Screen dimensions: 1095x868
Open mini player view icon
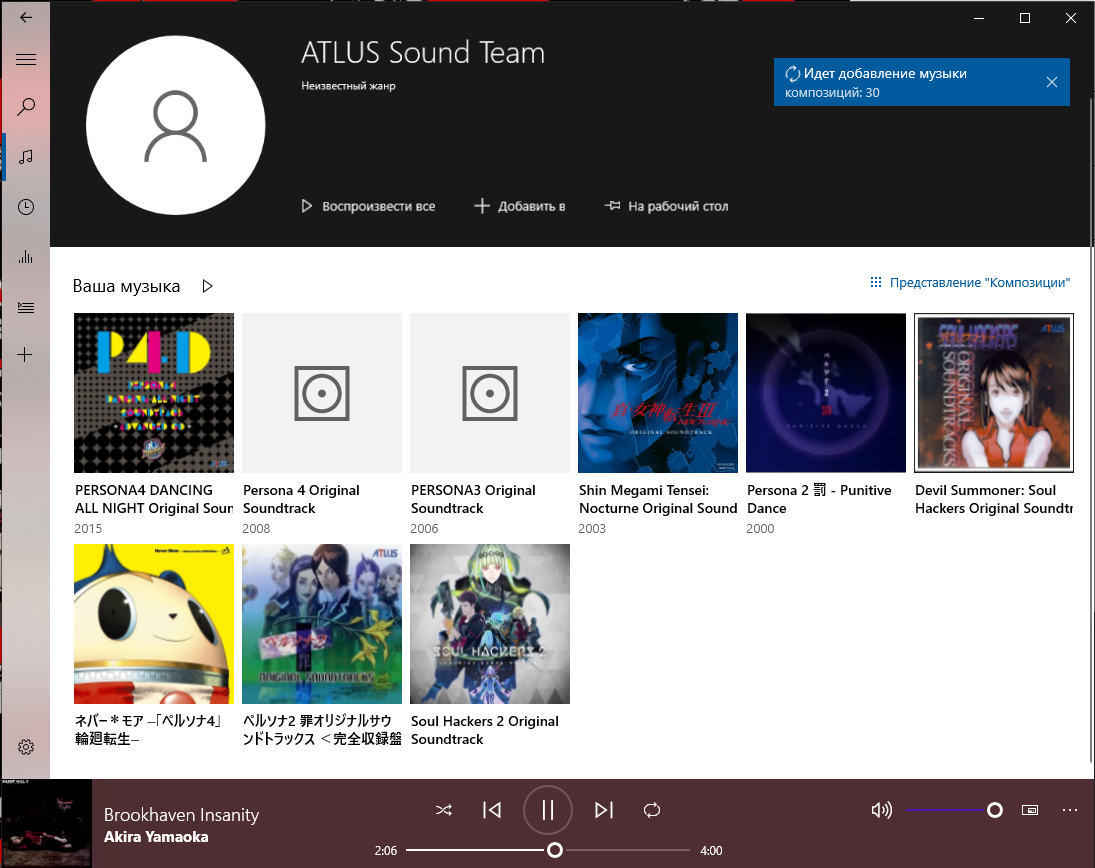[1030, 810]
